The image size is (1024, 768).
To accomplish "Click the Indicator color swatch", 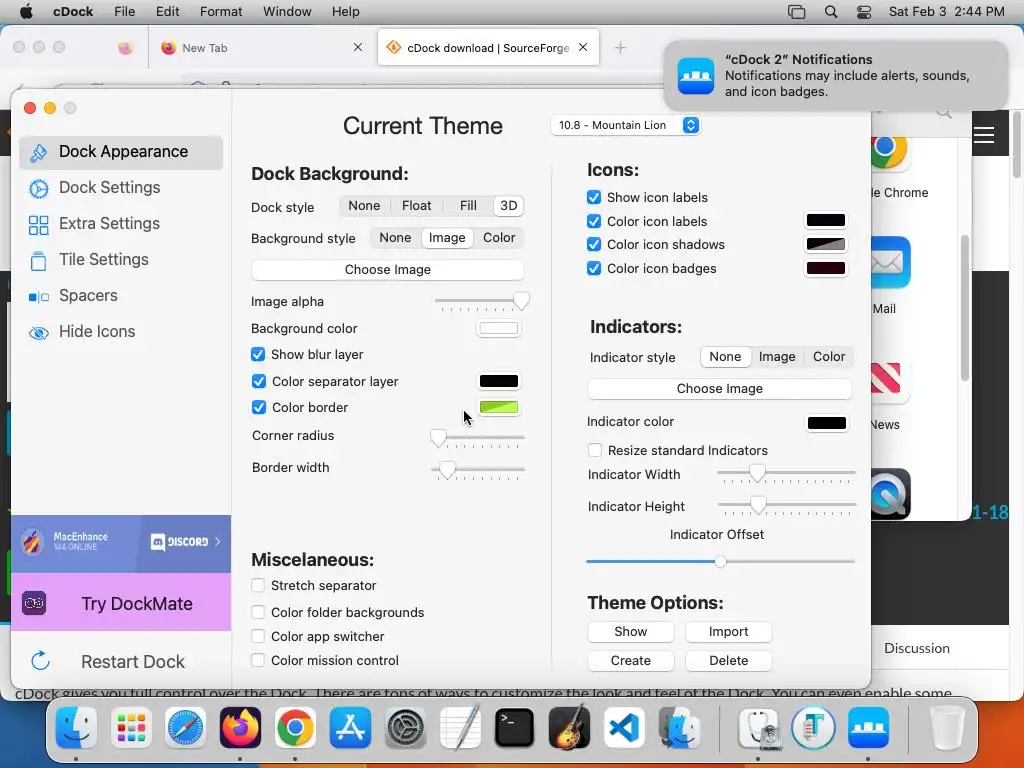I will [x=827, y=423].
